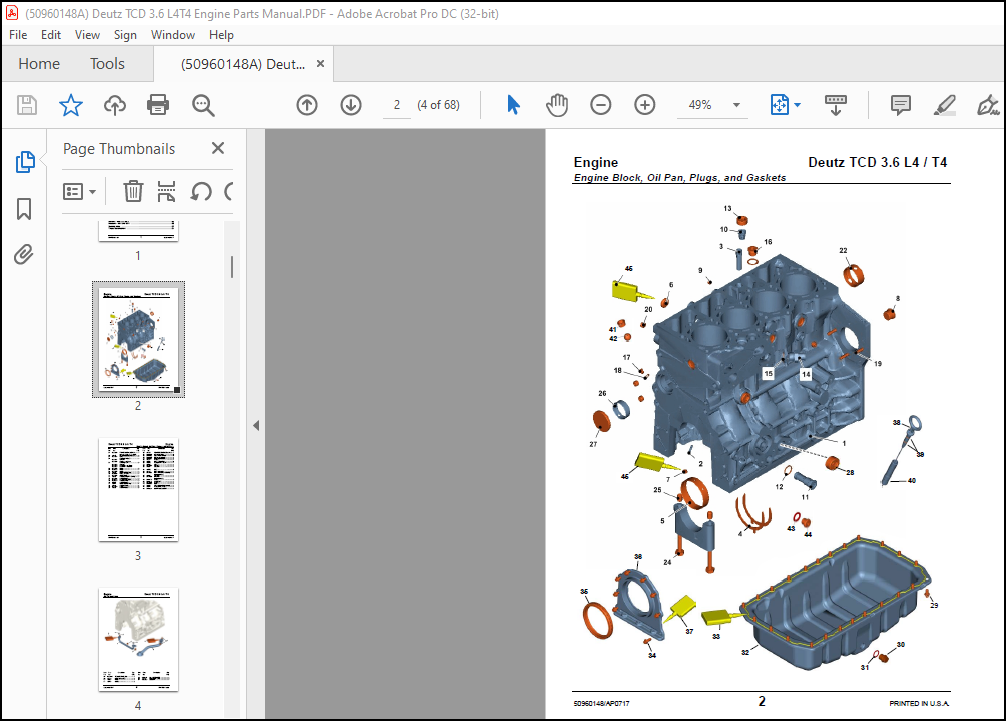Open the File menu

click(x=18, y=35)
